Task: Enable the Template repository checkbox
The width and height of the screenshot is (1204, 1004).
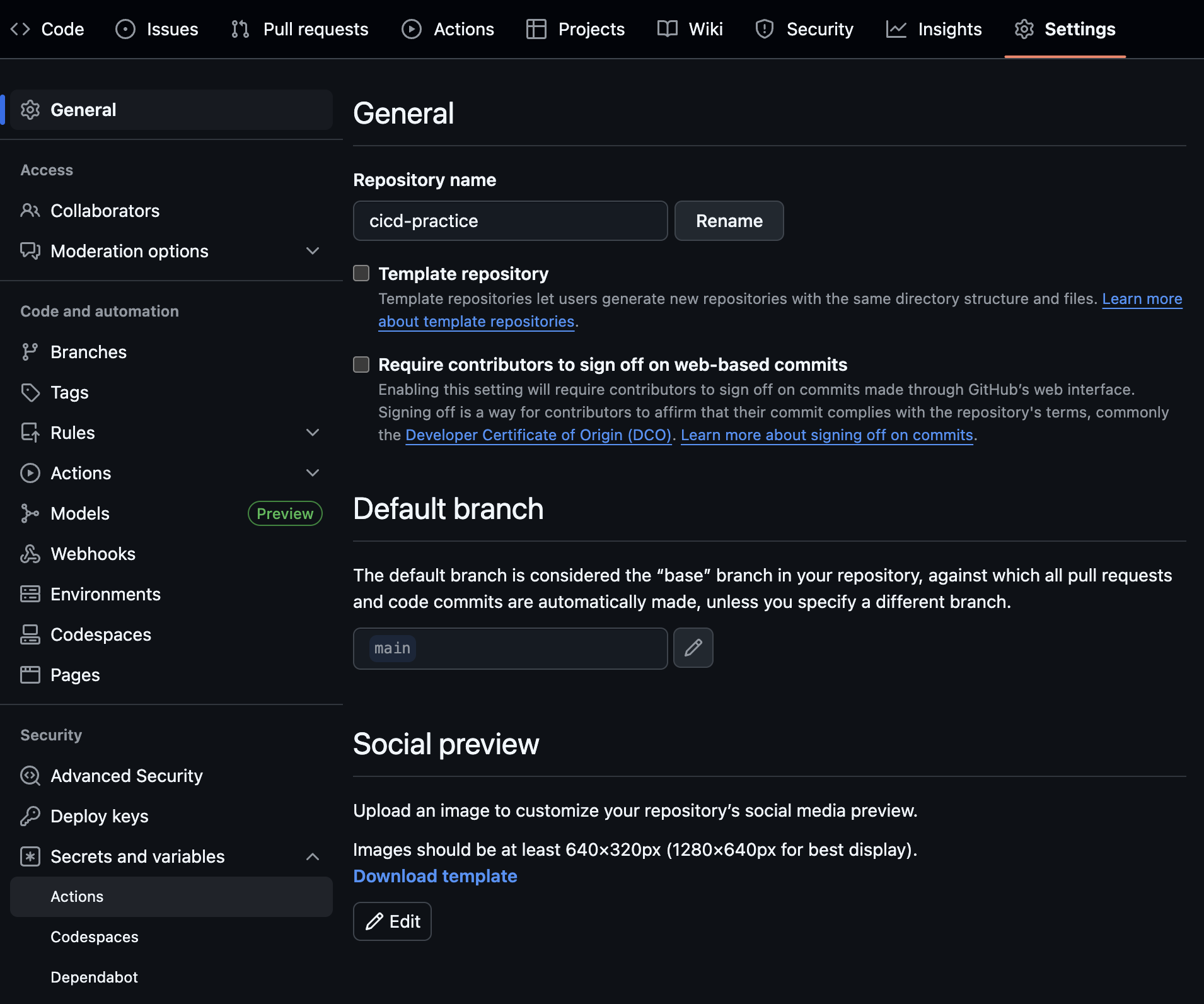Action: tap(361, 273)
